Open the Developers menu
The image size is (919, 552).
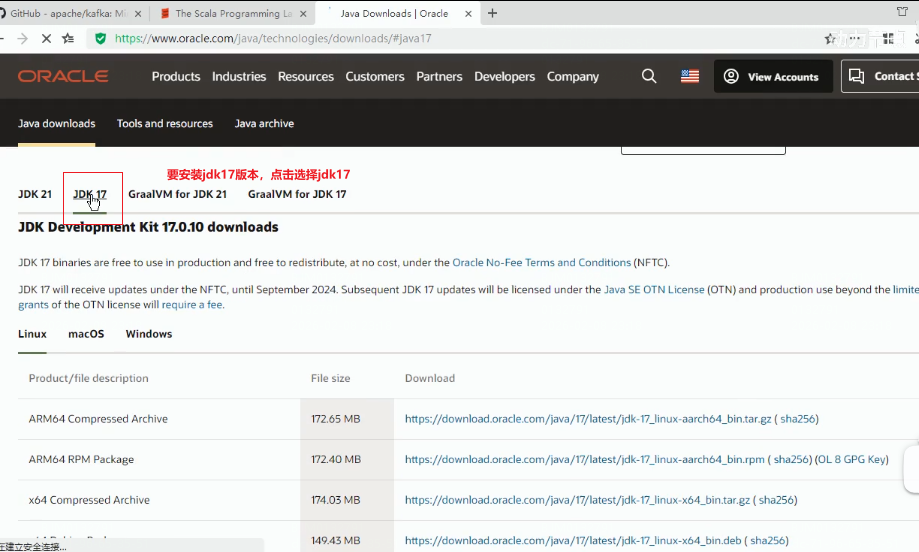pos(505,77)
